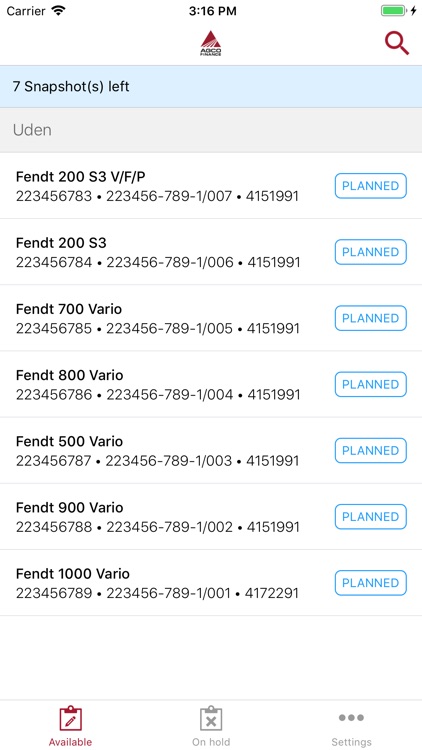Screen dimensions: 422x750
Task: Switch to the On hold tab label
Action: [x=211, y=742]
